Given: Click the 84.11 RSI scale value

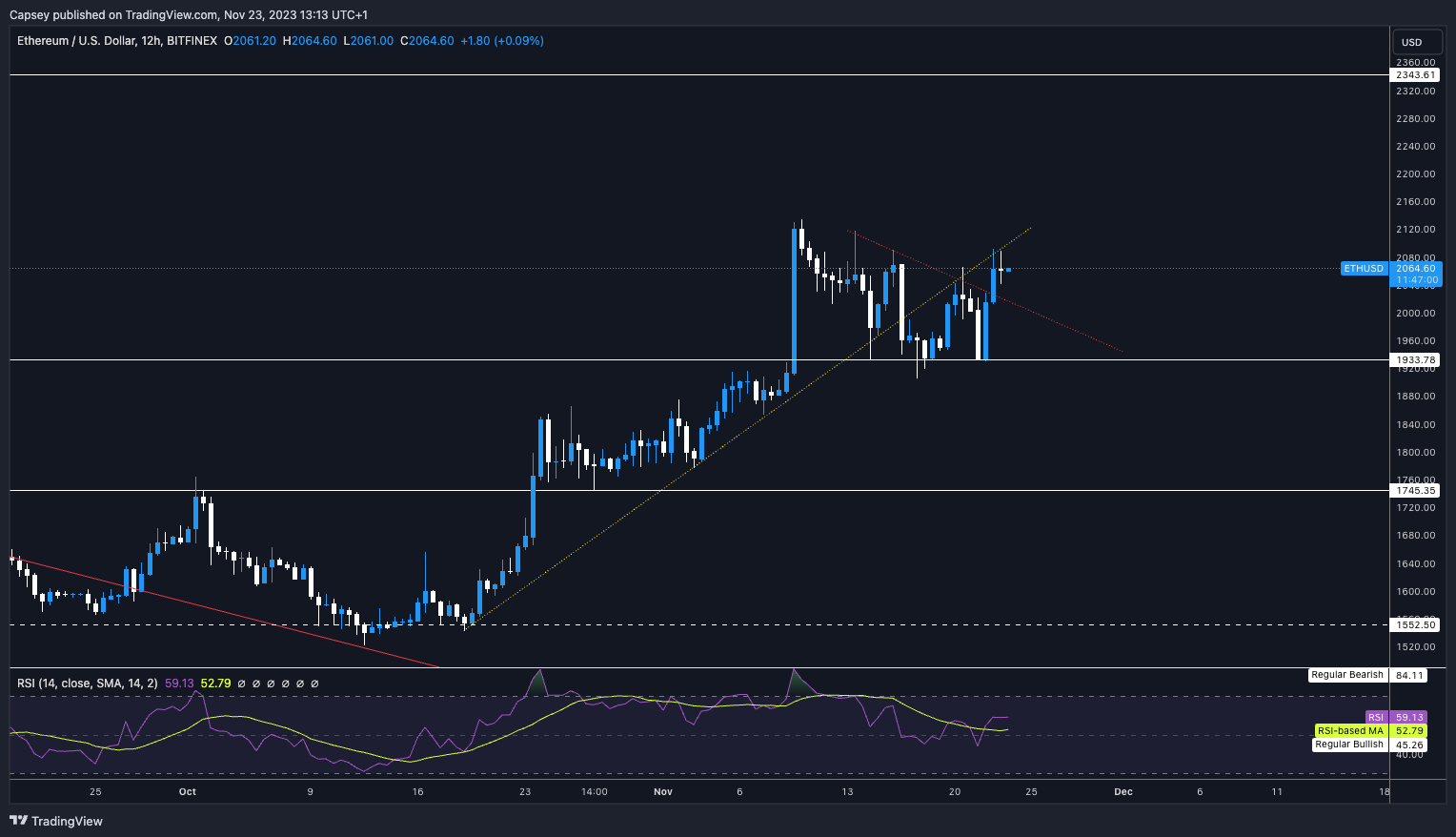Looking at the screenshot, I should point(1409,675).
